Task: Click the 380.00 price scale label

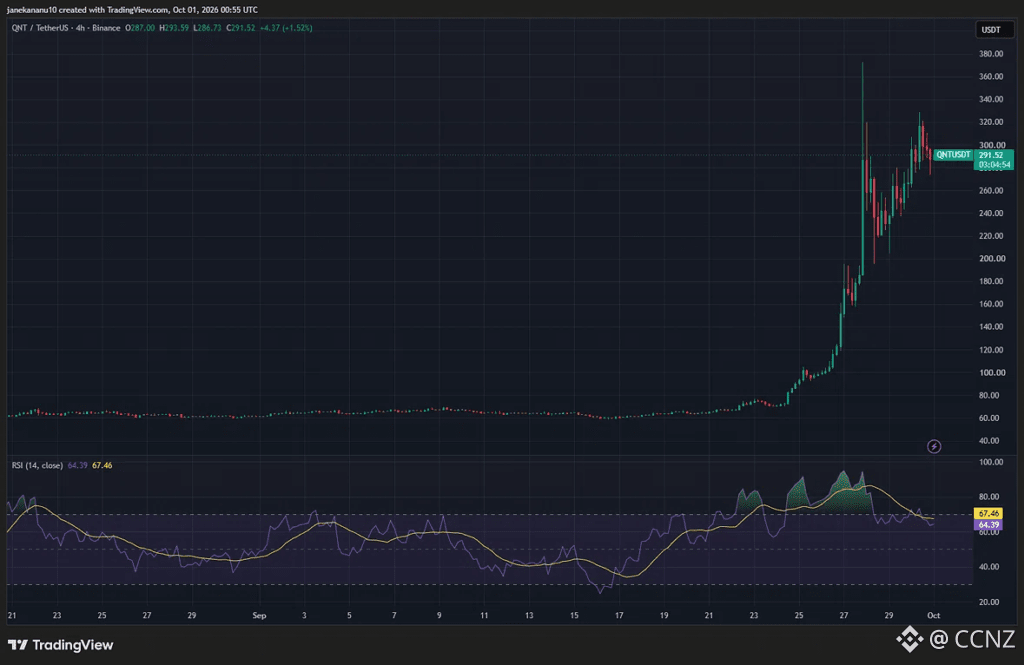Action: pyautogui.click(x=991, y=54)
